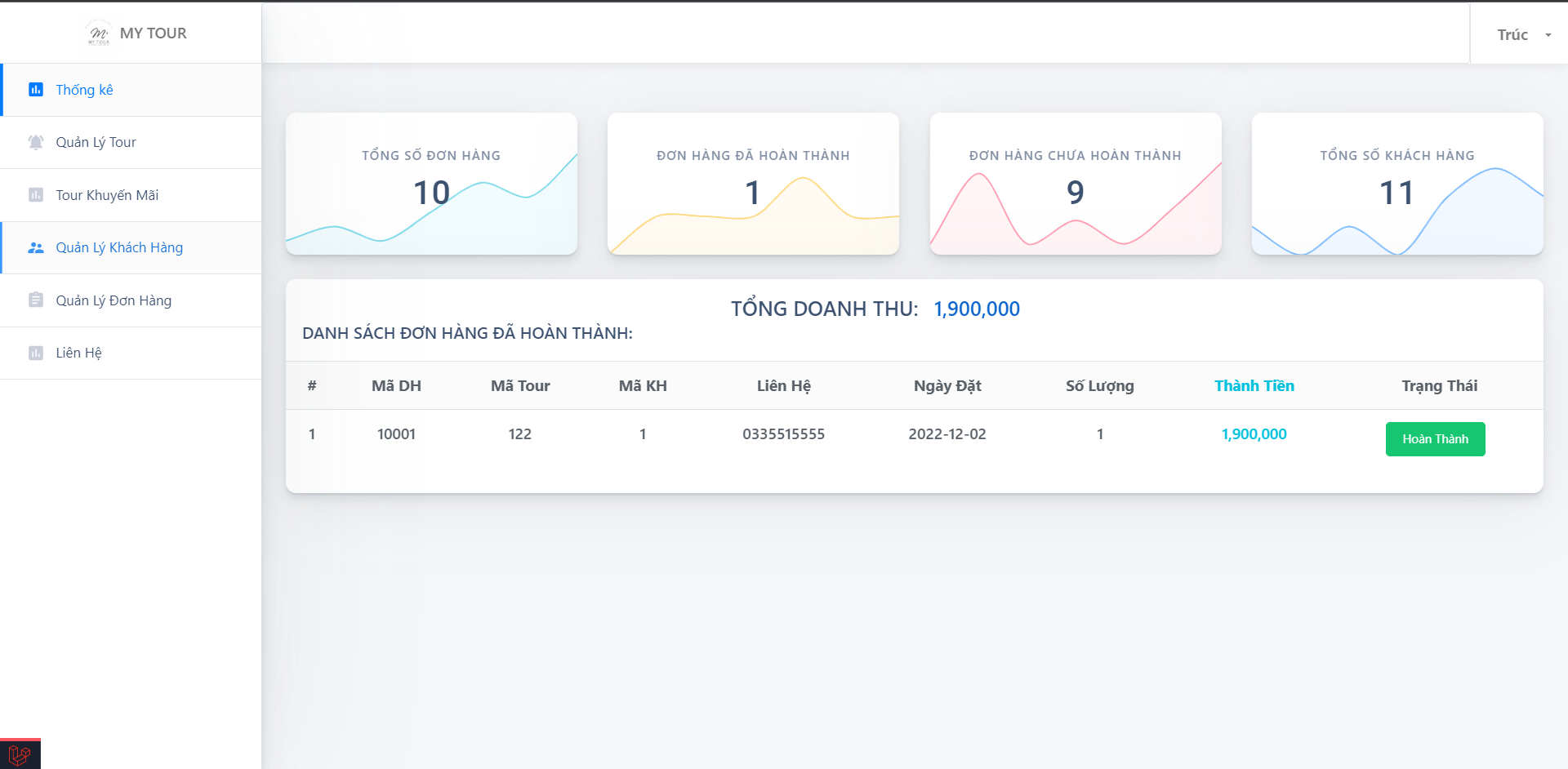Click the Thống kê chart icon
Screen dimensions: 1568x769
click(36, 90)
